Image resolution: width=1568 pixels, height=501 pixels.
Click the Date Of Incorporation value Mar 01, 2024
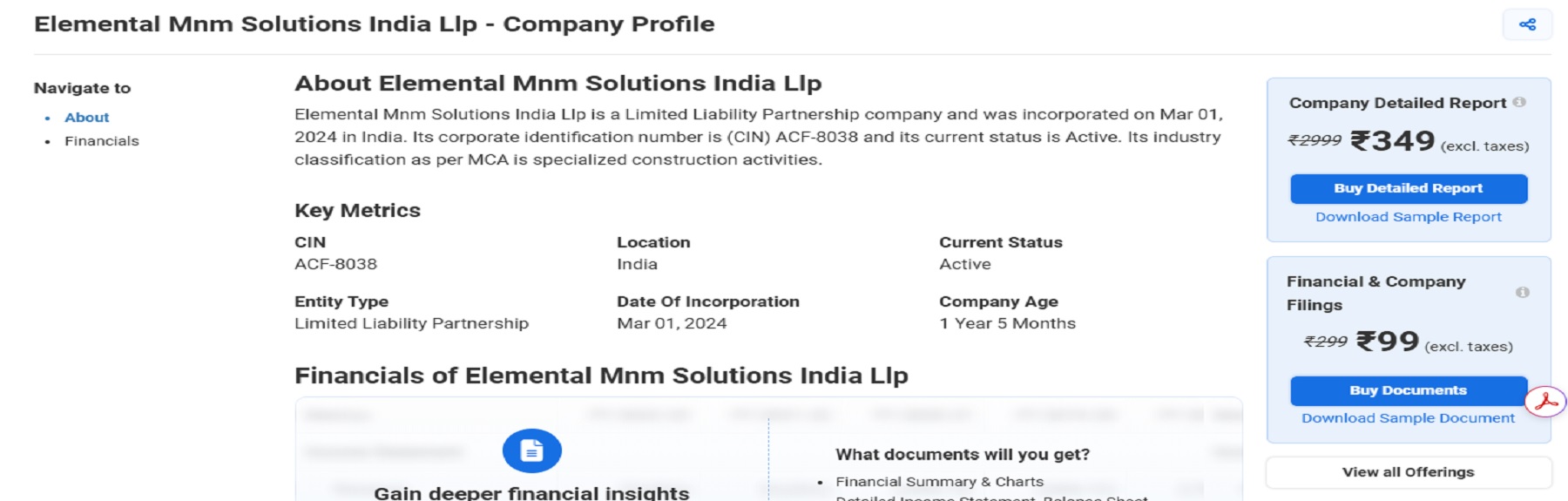(672, 323)
